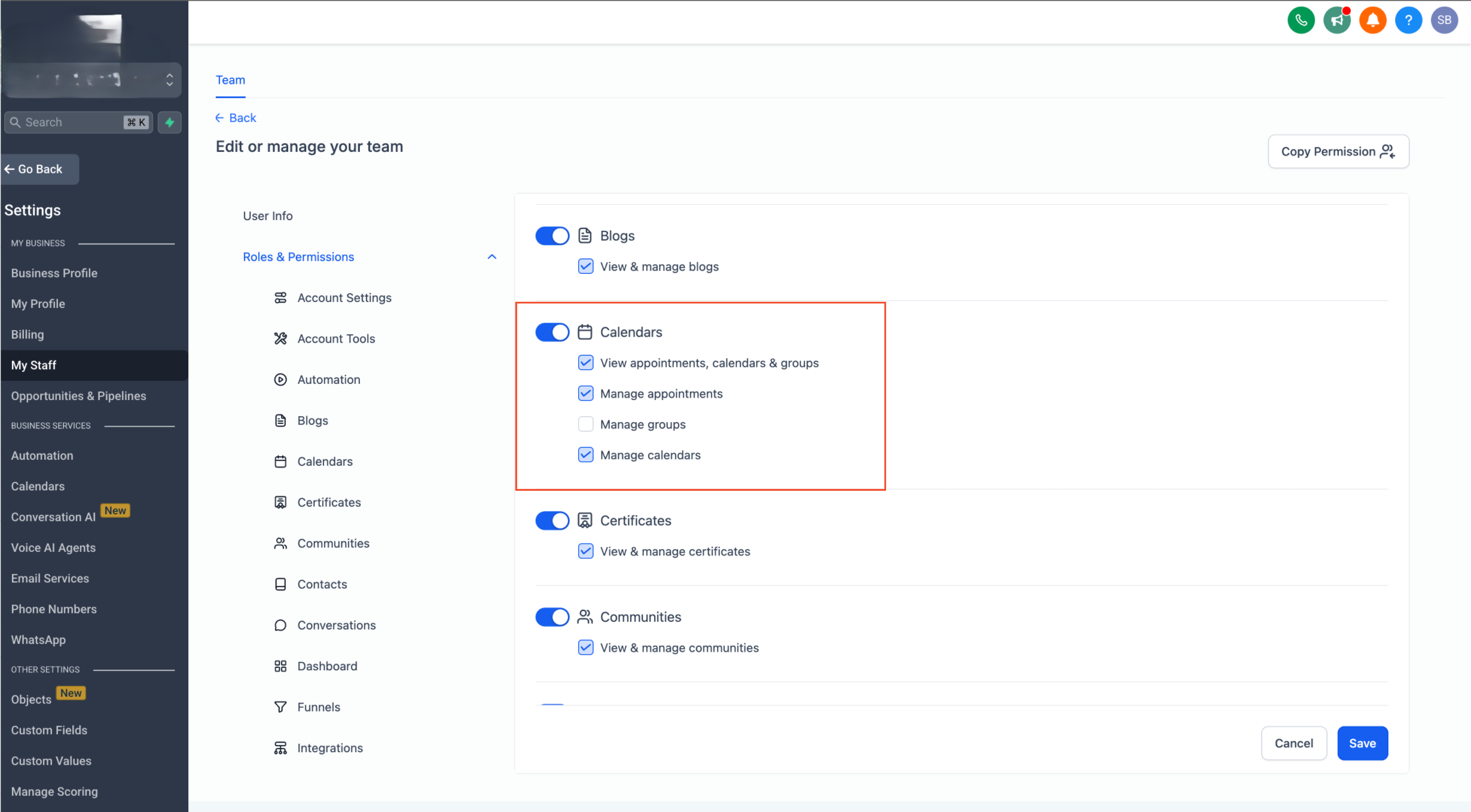
Task: Click the Back link
Action: (236, 118)
